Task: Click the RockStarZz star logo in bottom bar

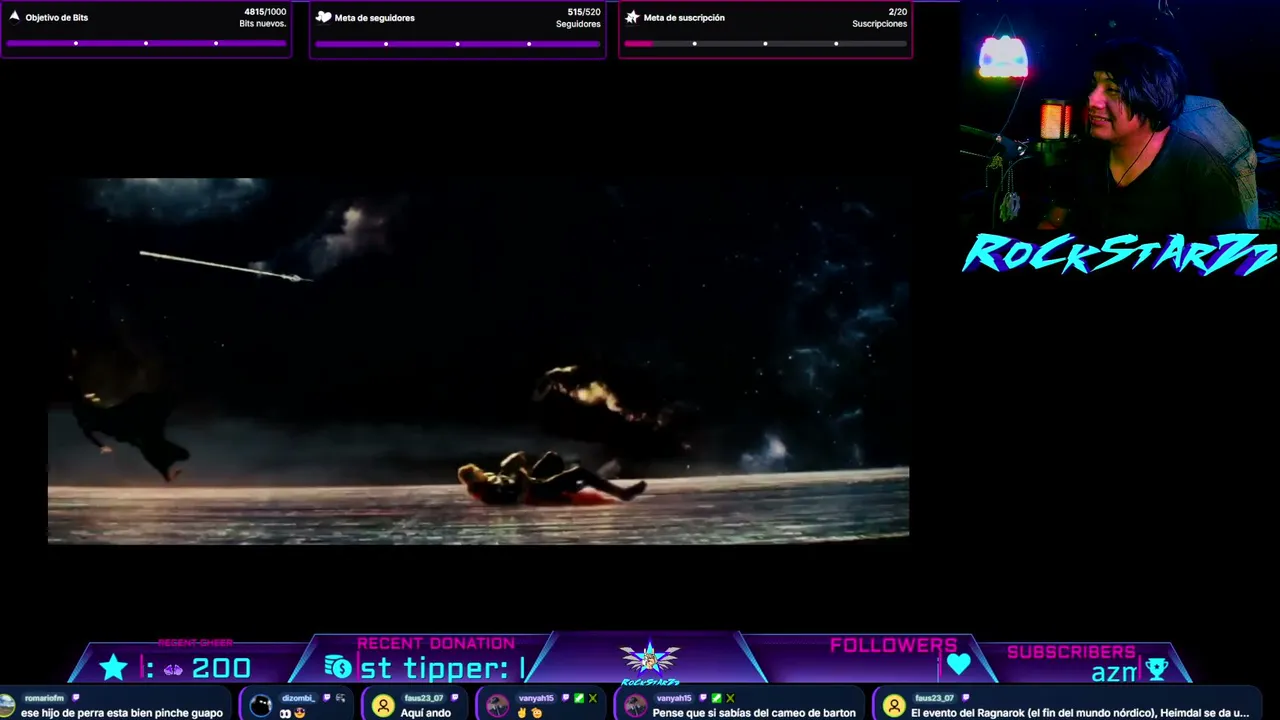Action: [650, 662]
